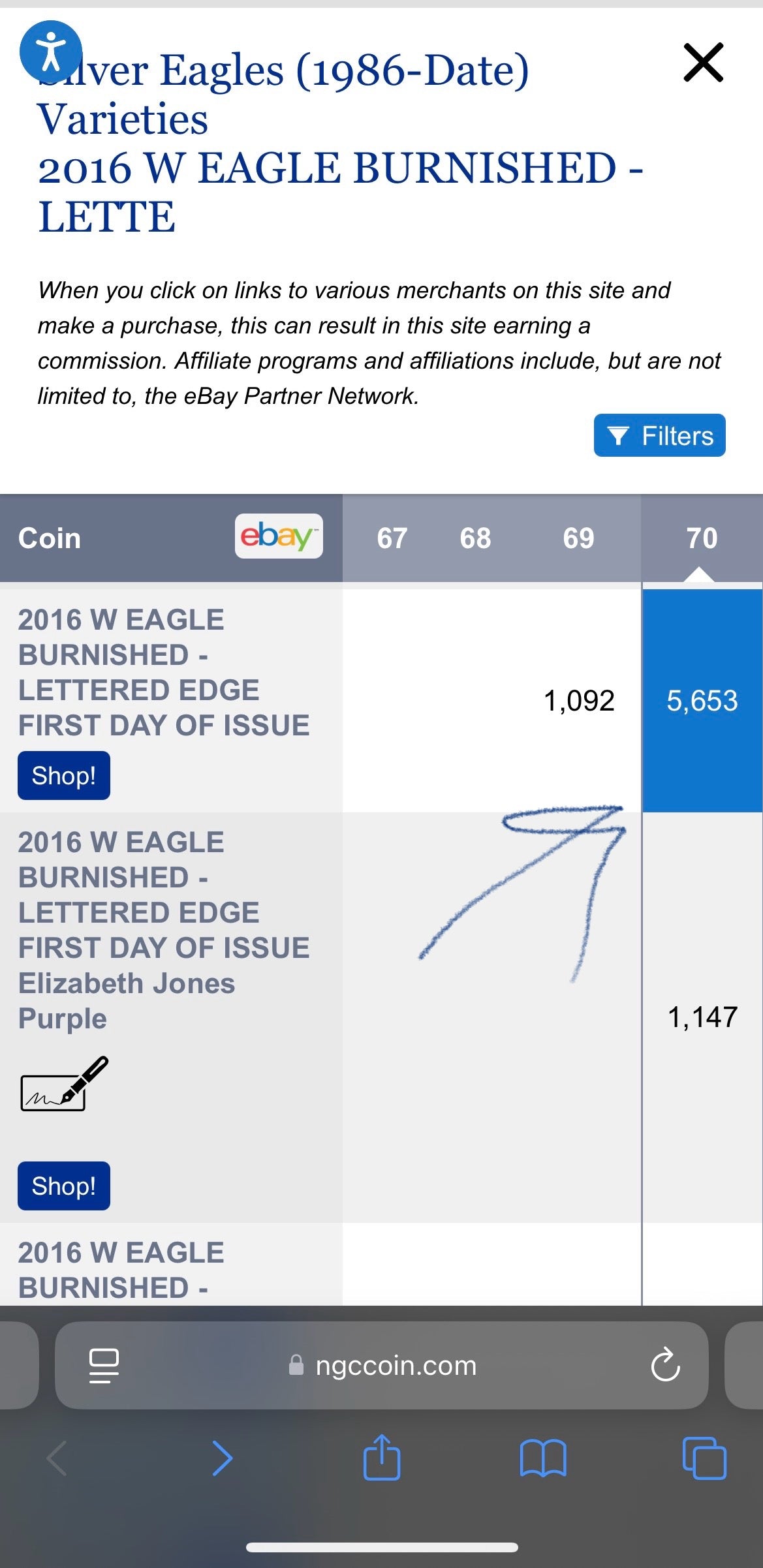Click the 1,092 population count
Screen dimensions: 763x1568
pos(579,701)
